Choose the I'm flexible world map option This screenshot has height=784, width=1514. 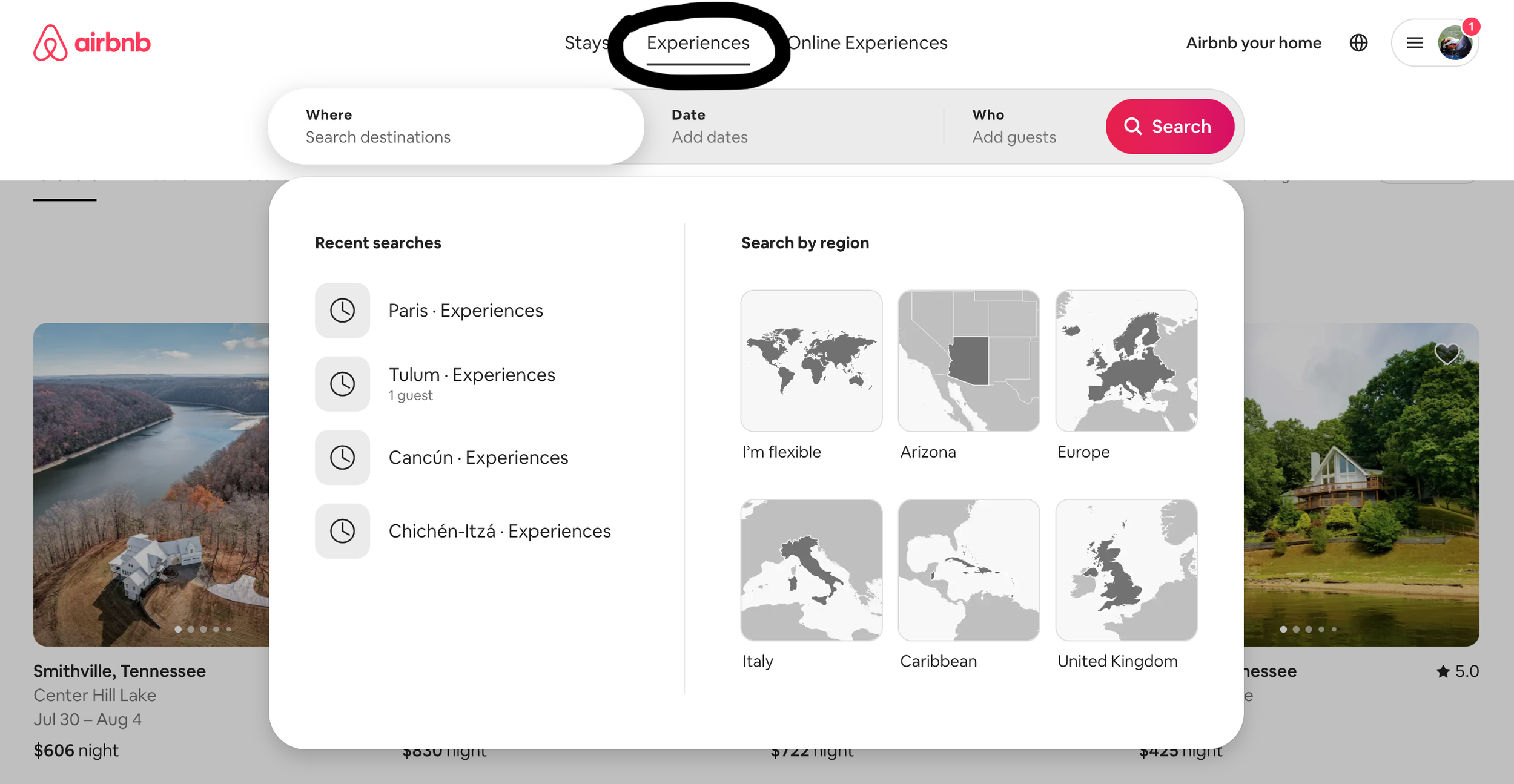pos(812,361)
